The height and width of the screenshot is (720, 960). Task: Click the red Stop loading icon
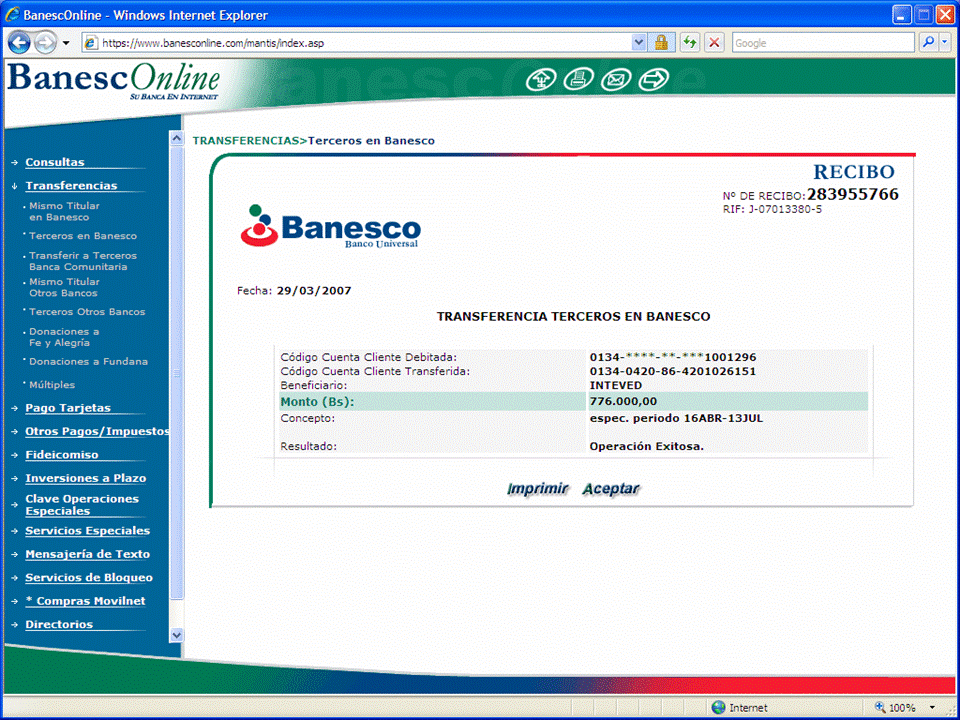[714, 43]
